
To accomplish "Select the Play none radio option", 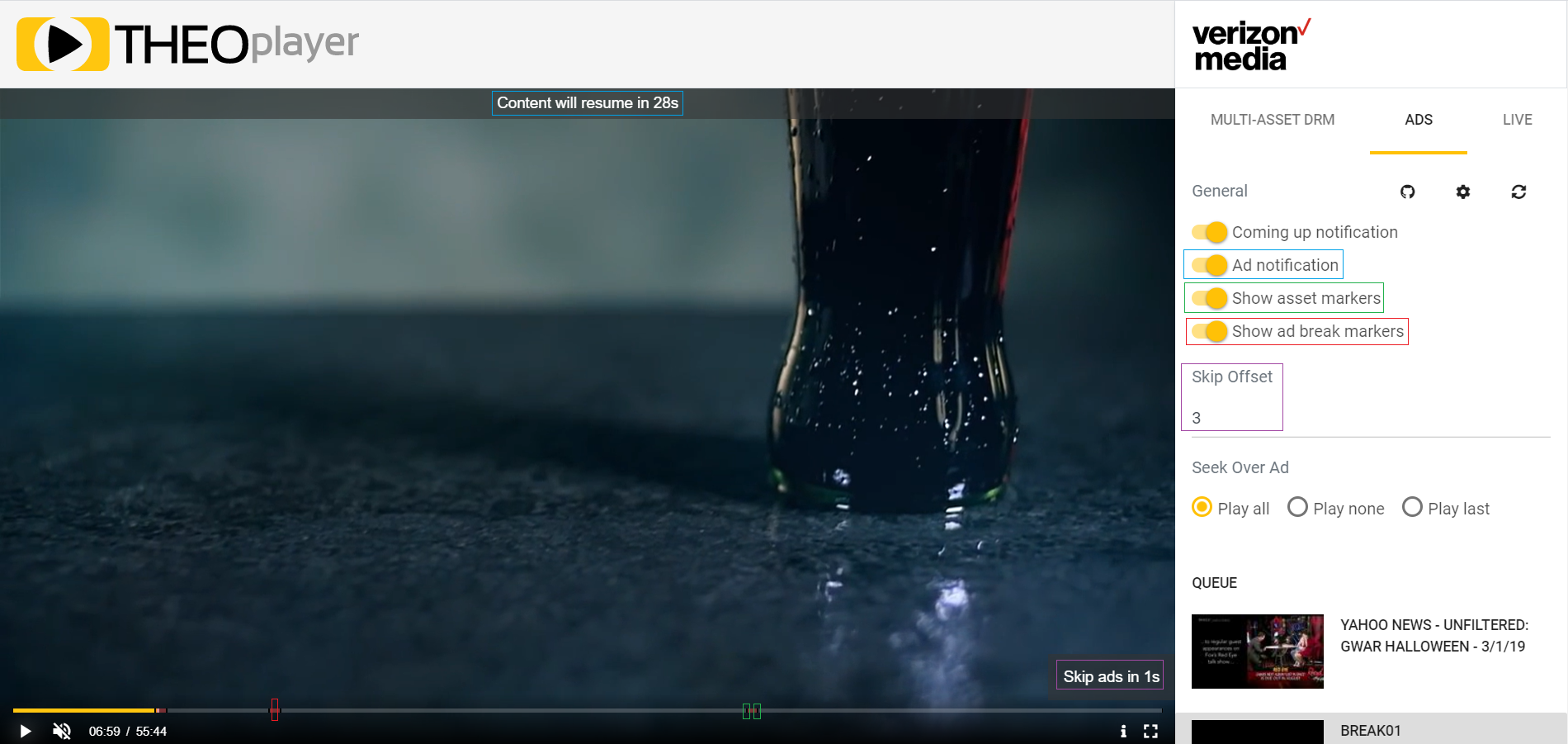I will click(x=1297, y=507).
